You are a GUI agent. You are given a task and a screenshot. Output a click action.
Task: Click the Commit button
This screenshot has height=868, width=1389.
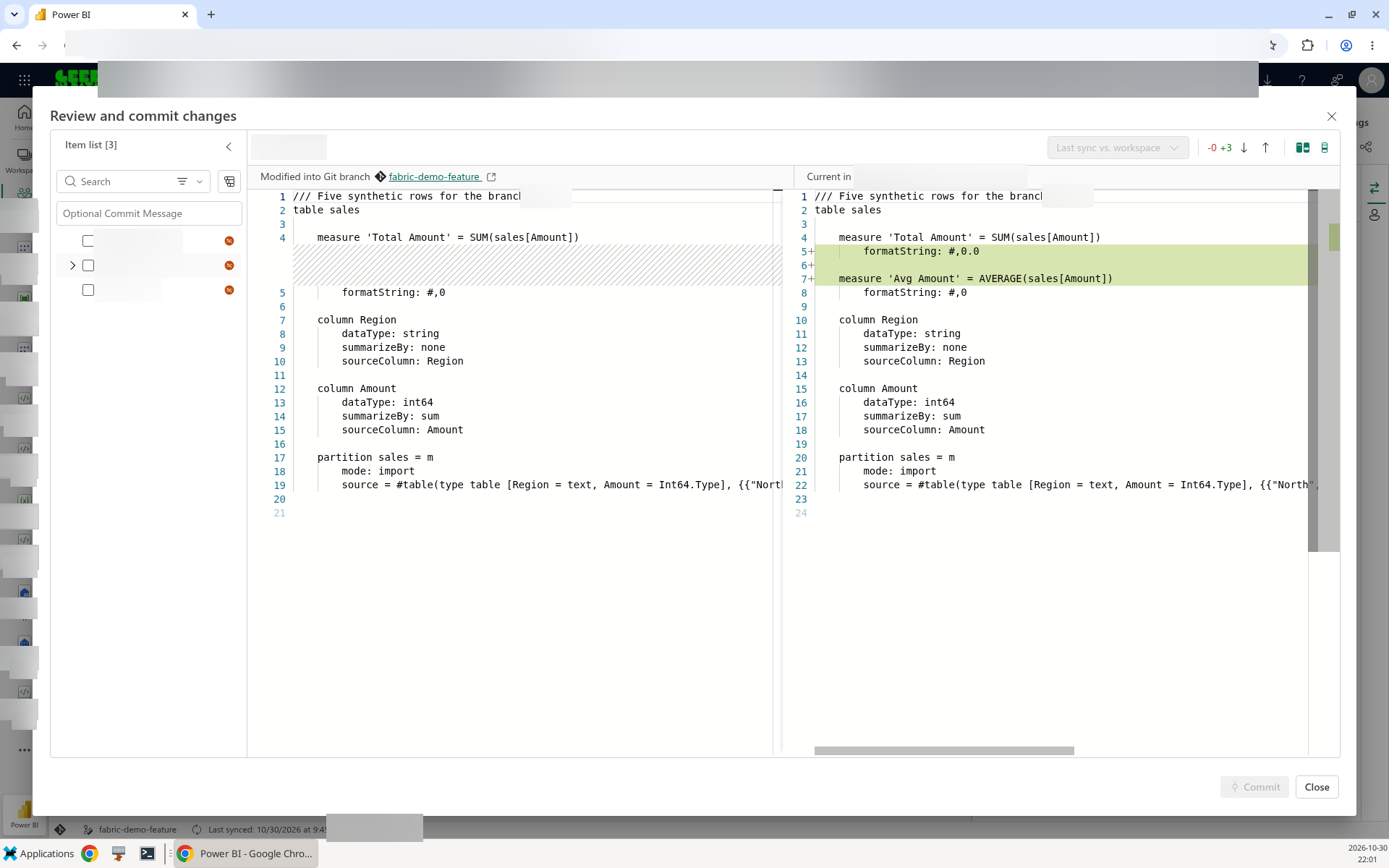(1254, 787)
